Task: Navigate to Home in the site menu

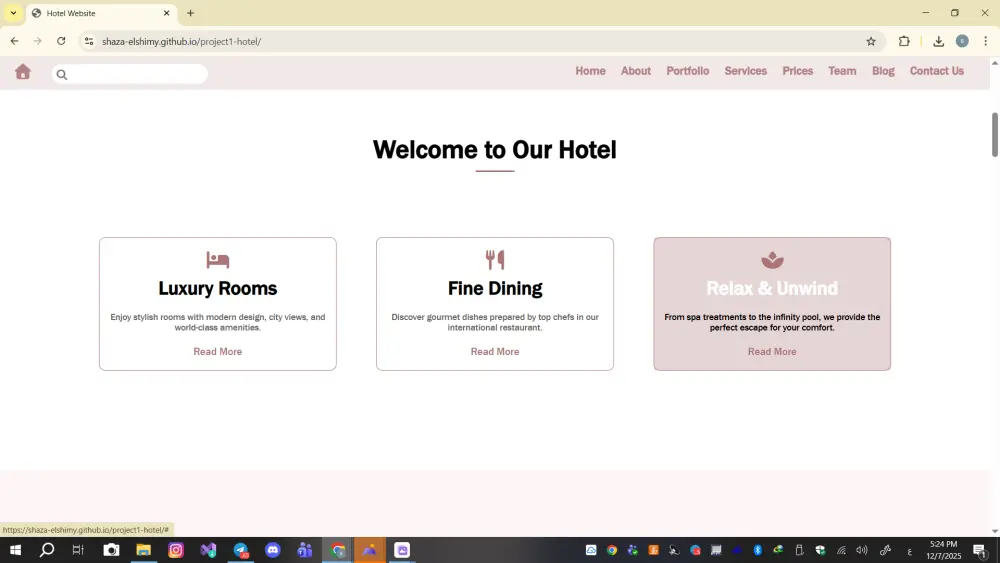Action: coord(590,71)
